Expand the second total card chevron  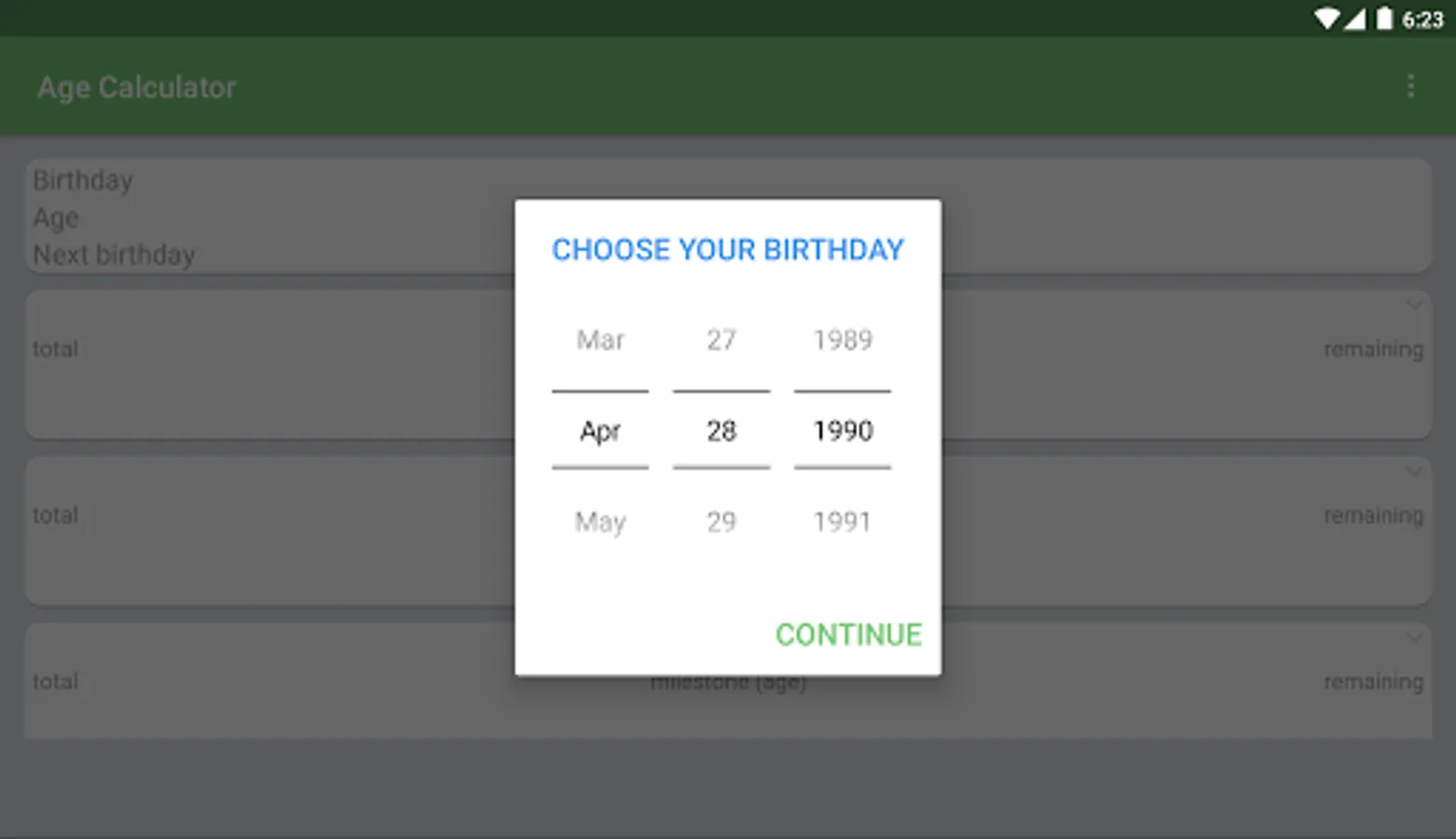point(1414,472)
